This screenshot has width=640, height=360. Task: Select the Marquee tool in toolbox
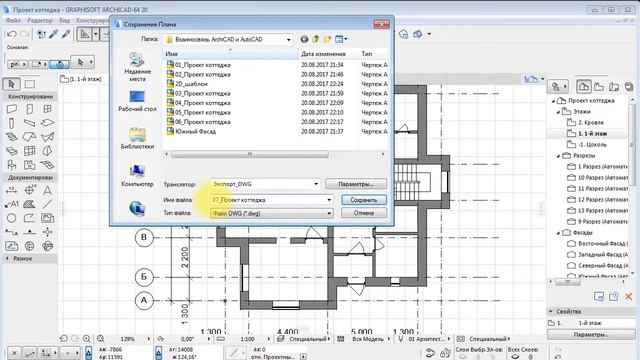click(x=30, y=84)
